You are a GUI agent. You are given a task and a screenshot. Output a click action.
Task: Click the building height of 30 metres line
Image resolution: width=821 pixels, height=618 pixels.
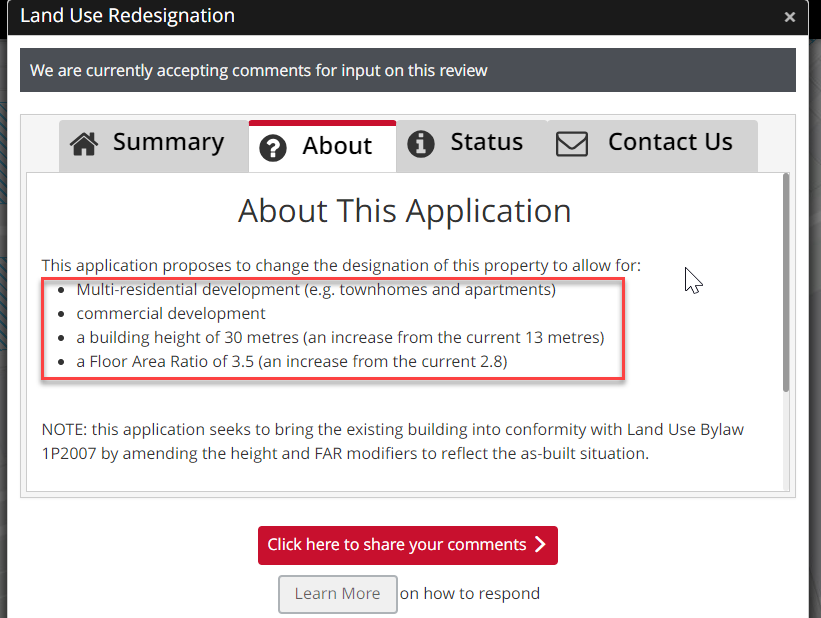(x=340, y=337)
